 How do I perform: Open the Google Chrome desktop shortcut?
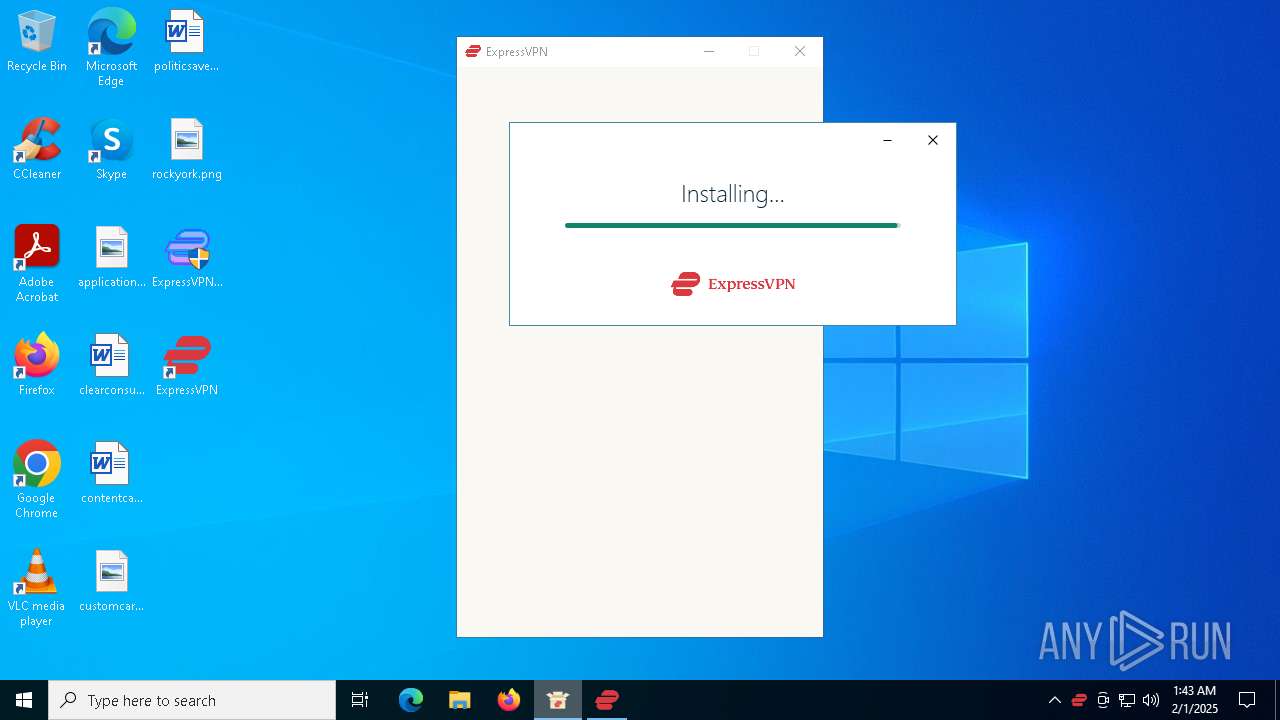(x=37, y=480)
